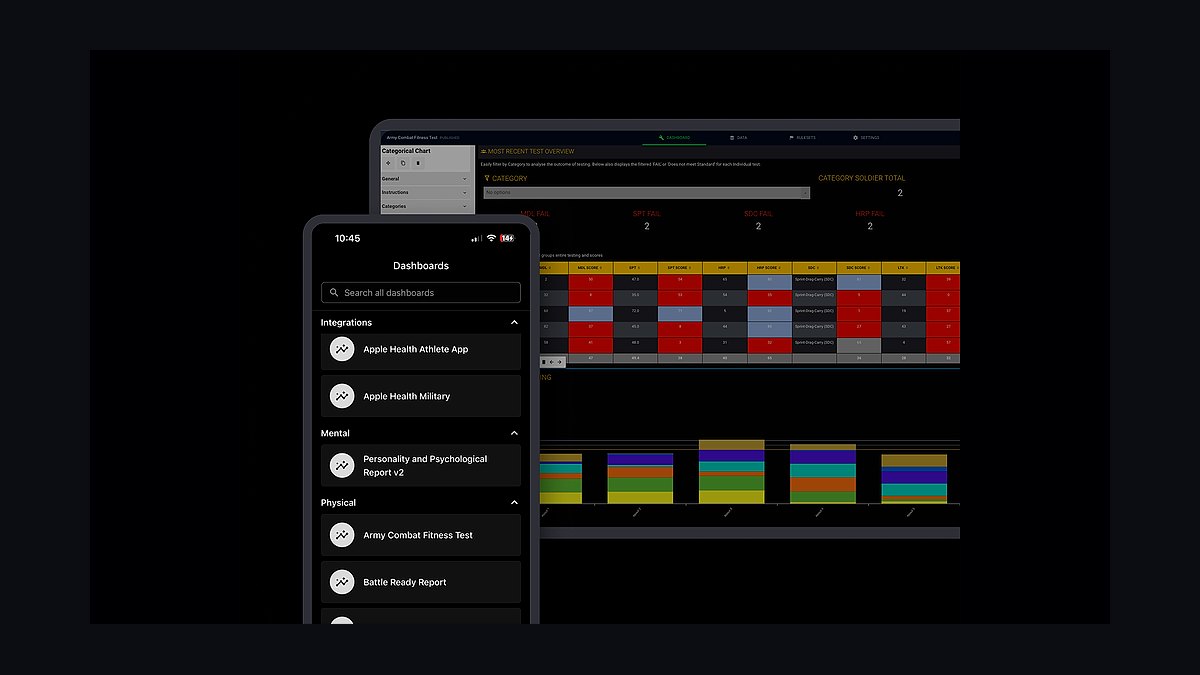Open Battle Ready Report dashboard
The width and height of the screenshot is (1200, 675).
coord(421,582)
